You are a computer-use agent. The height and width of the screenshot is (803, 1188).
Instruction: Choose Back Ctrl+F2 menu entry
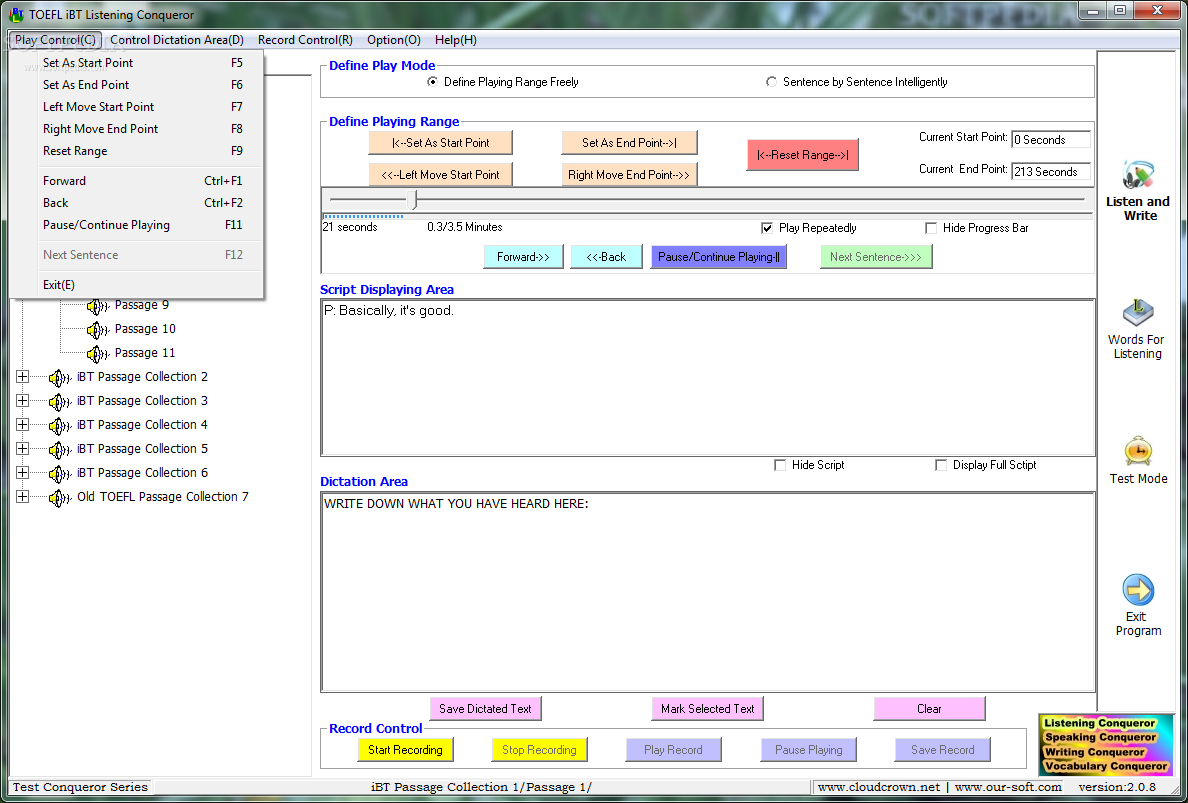click(x=136, y=203)
